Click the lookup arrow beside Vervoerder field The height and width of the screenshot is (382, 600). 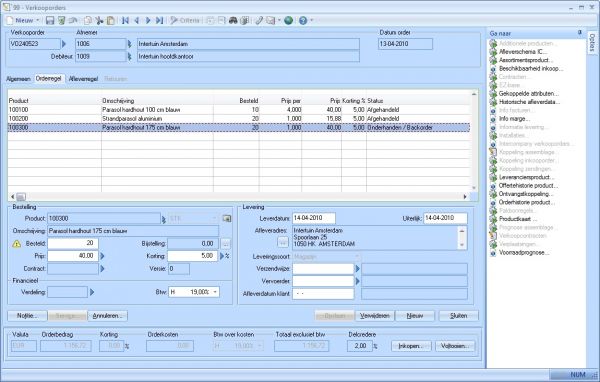[357, 281]
